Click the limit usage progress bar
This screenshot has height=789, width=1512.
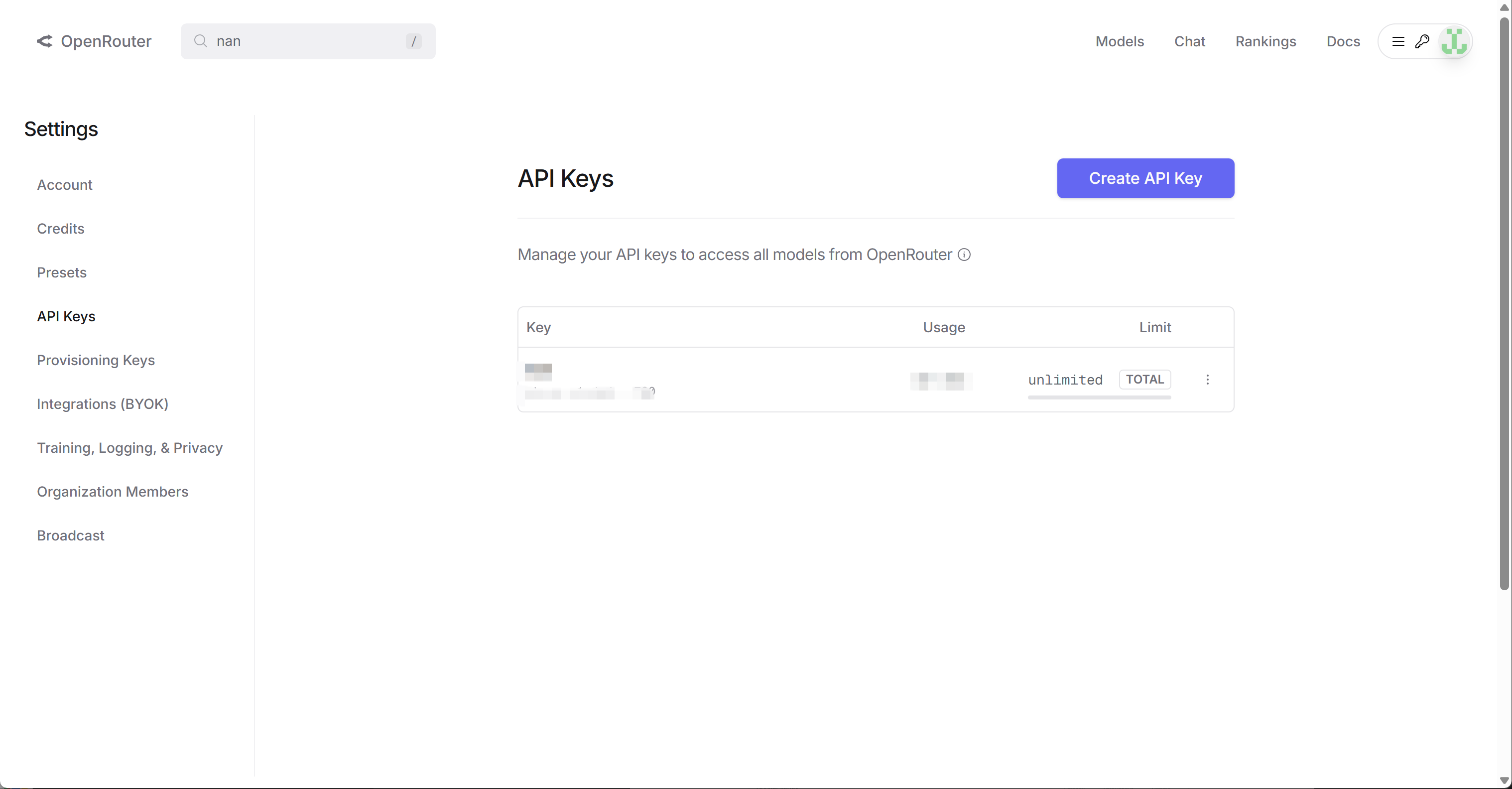(1099, 397)
